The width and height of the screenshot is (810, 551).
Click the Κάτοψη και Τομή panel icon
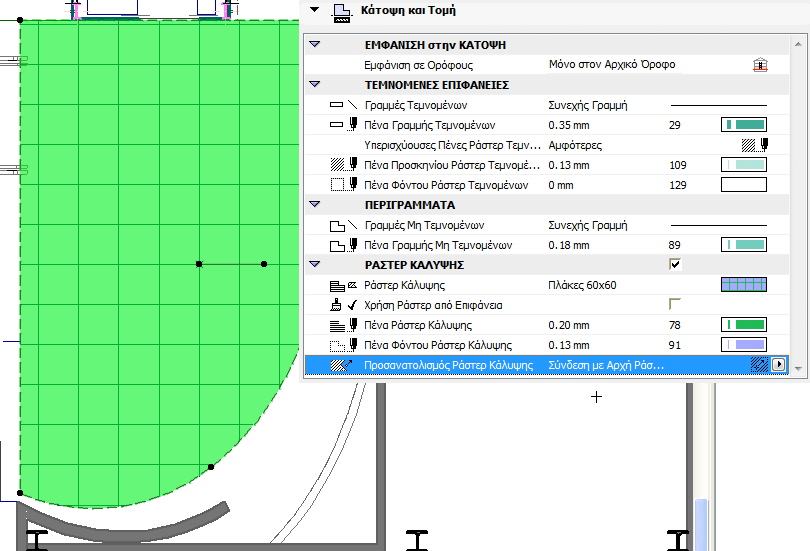click(342, 11)
